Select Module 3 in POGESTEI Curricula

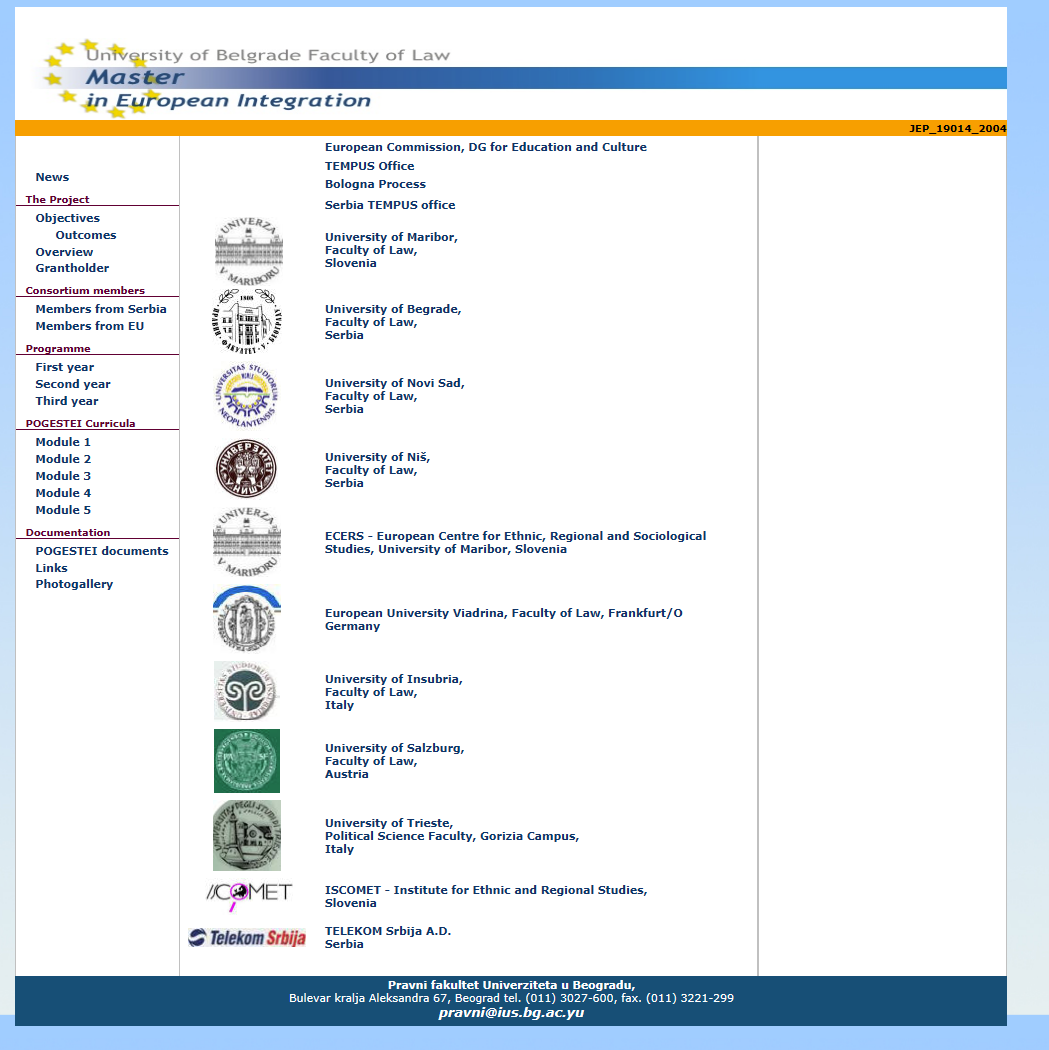63,476
